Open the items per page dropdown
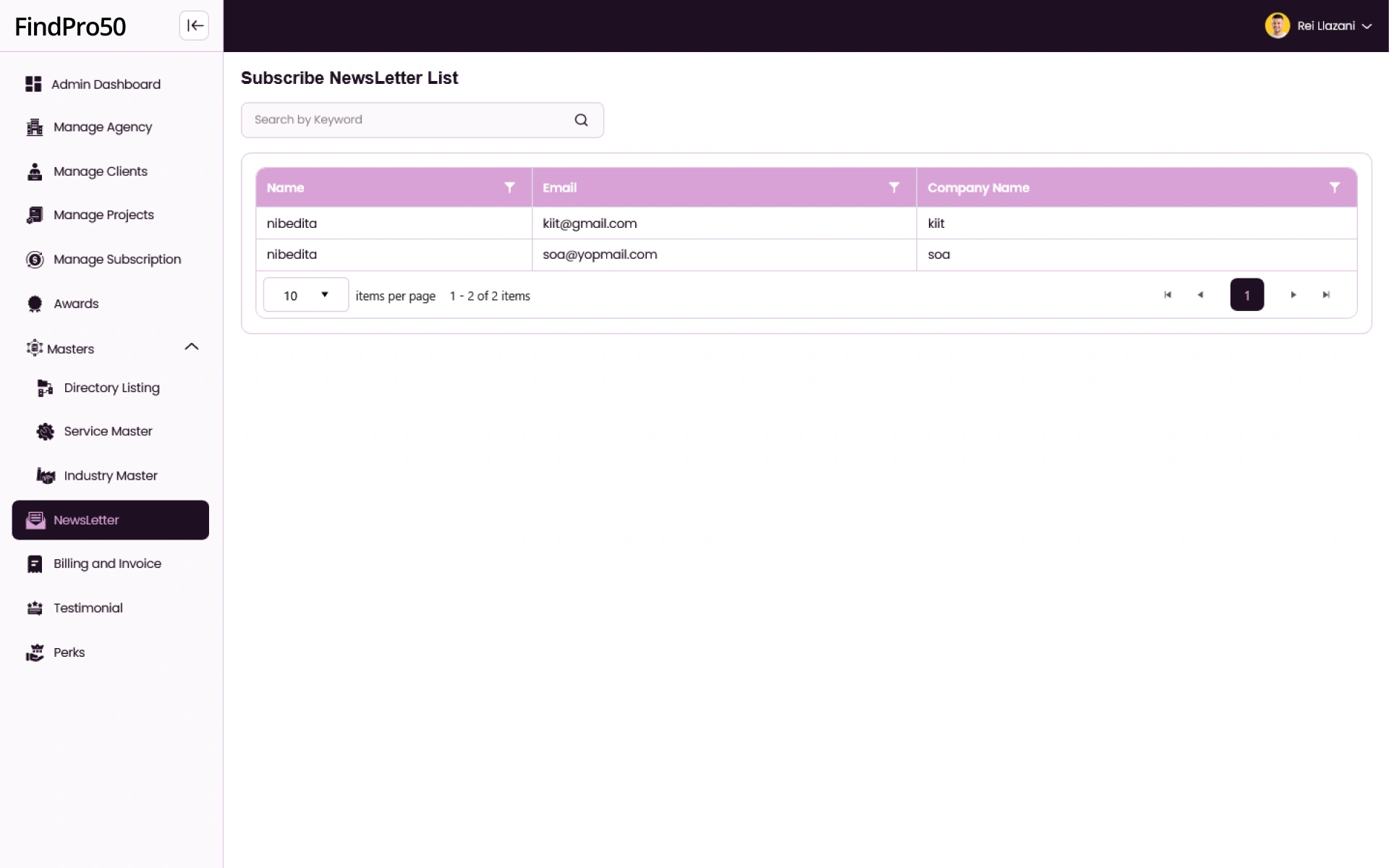Image resolution: width=1389 pixels, height=868 pixels. click(x=306, y=295)
